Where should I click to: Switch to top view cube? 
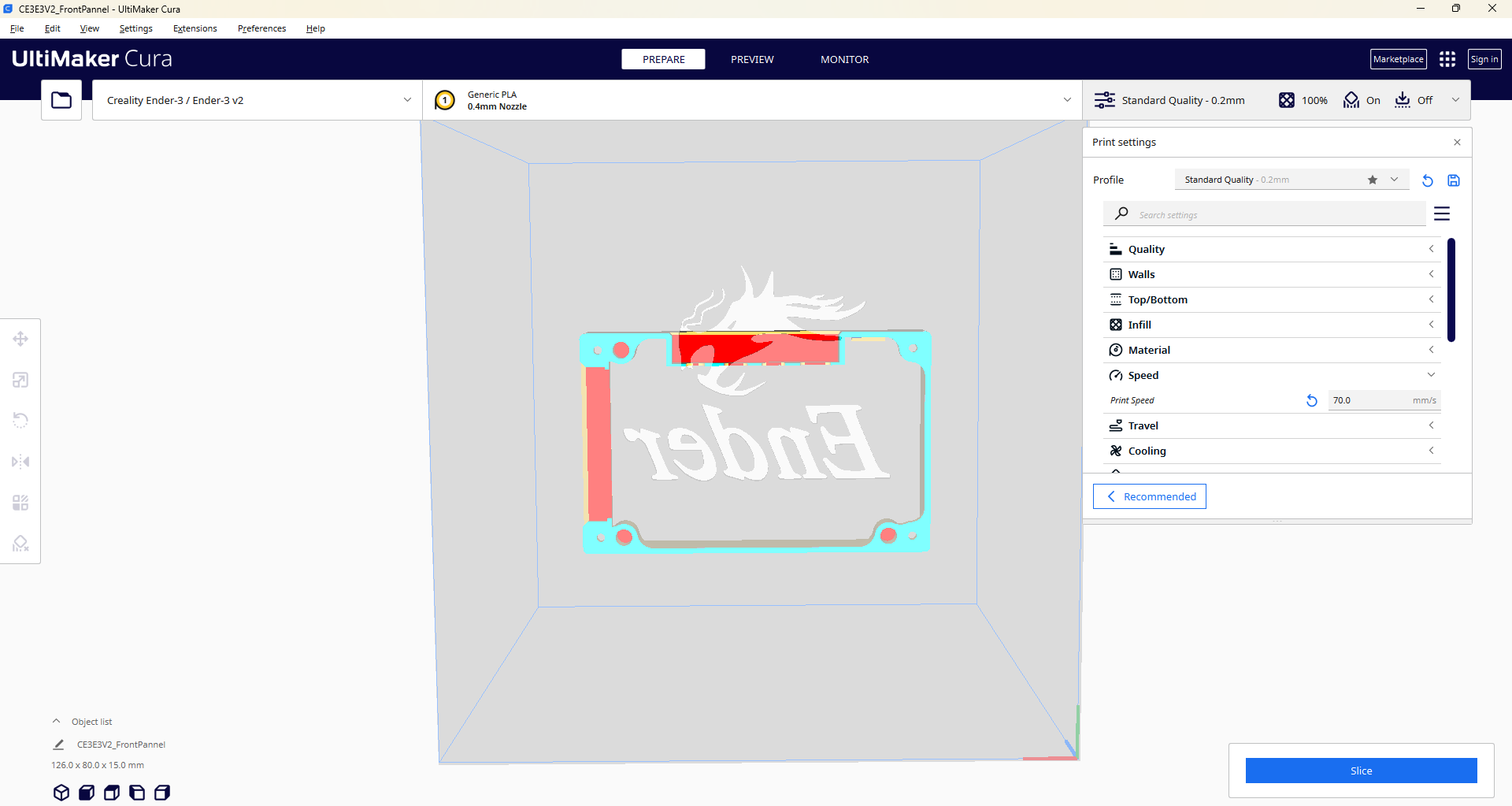pos(112,793)
